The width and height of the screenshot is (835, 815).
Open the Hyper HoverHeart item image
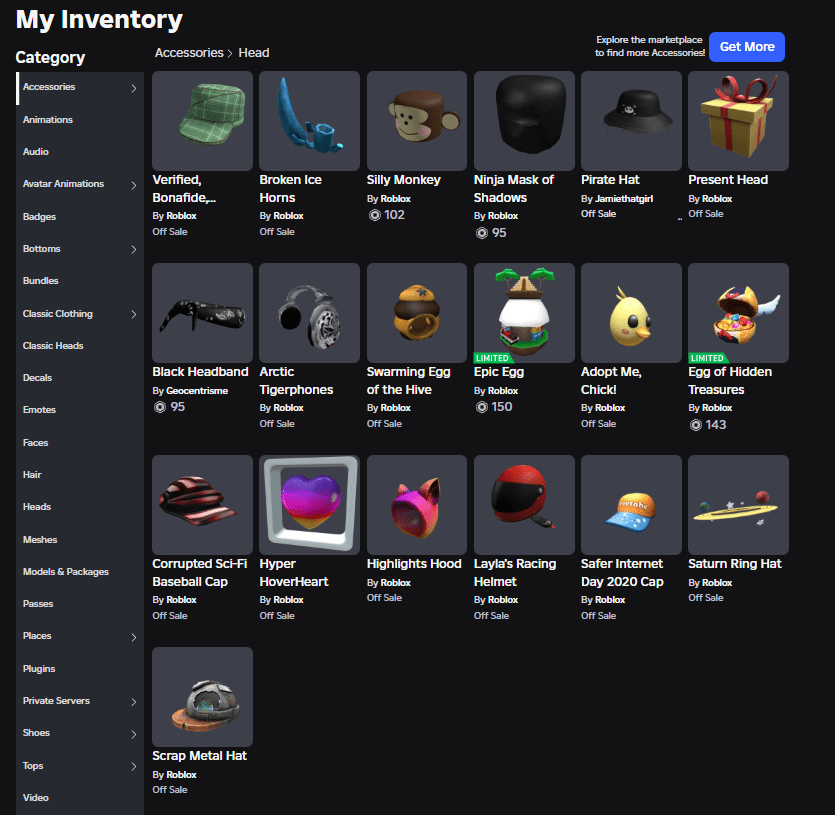coord(309,505)
